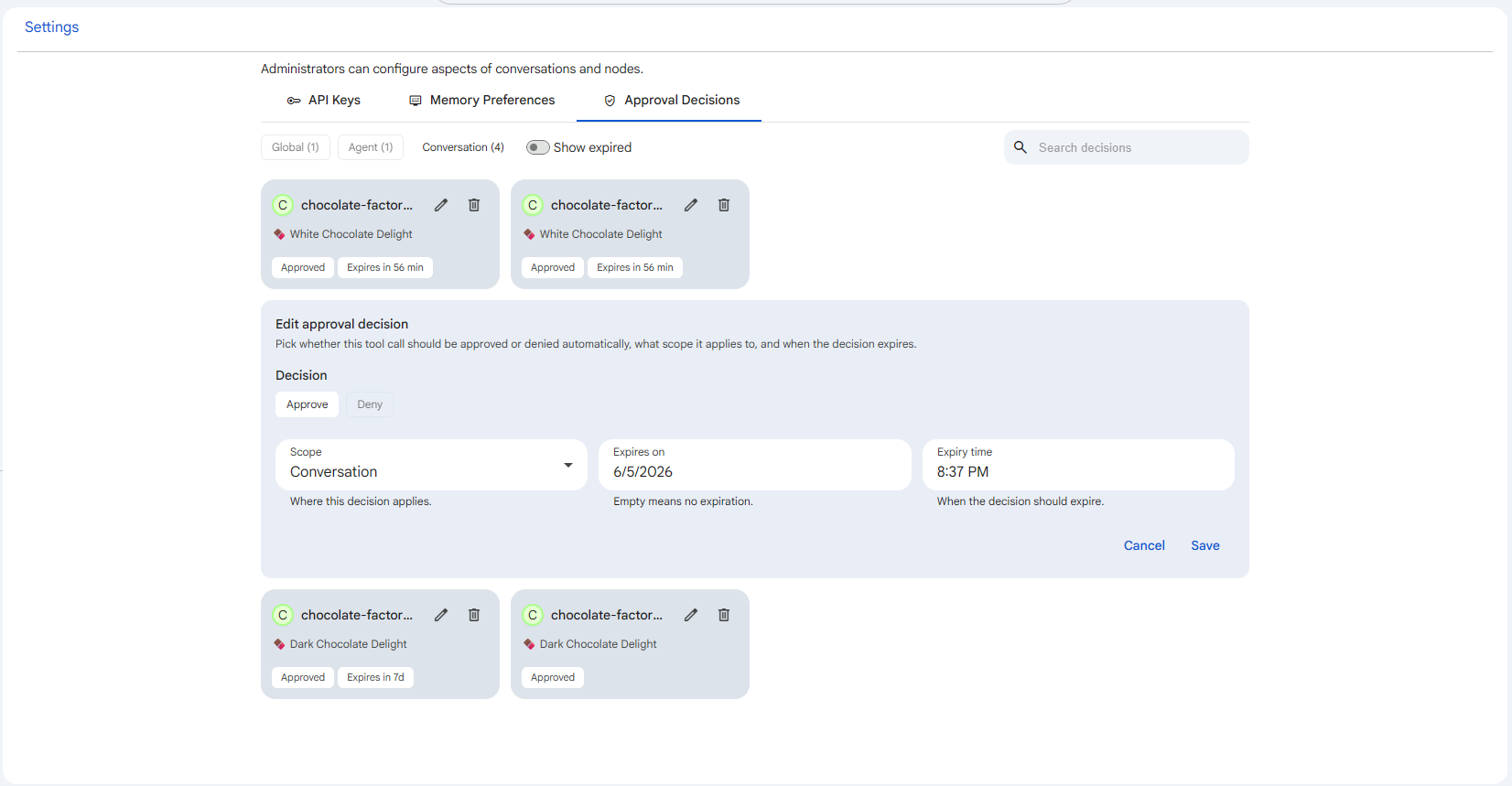Click the Search decisions field
This screenshot has width=1512, height=786.
(x=1127, y=147)
